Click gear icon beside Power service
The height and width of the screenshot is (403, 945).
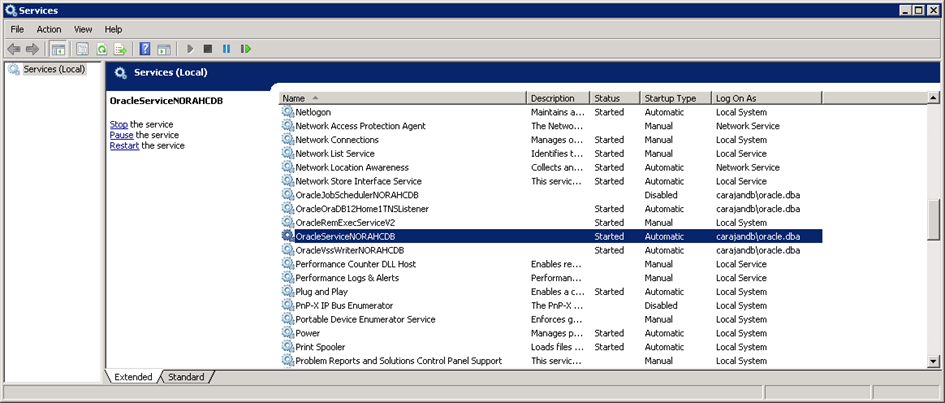(287, 333)
